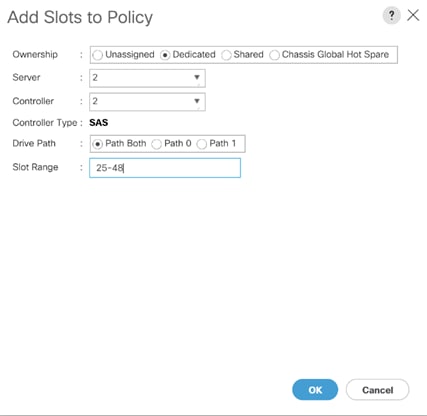Click the Controller Type label
This screenshot has height=416, width=427.
(45, 123)
